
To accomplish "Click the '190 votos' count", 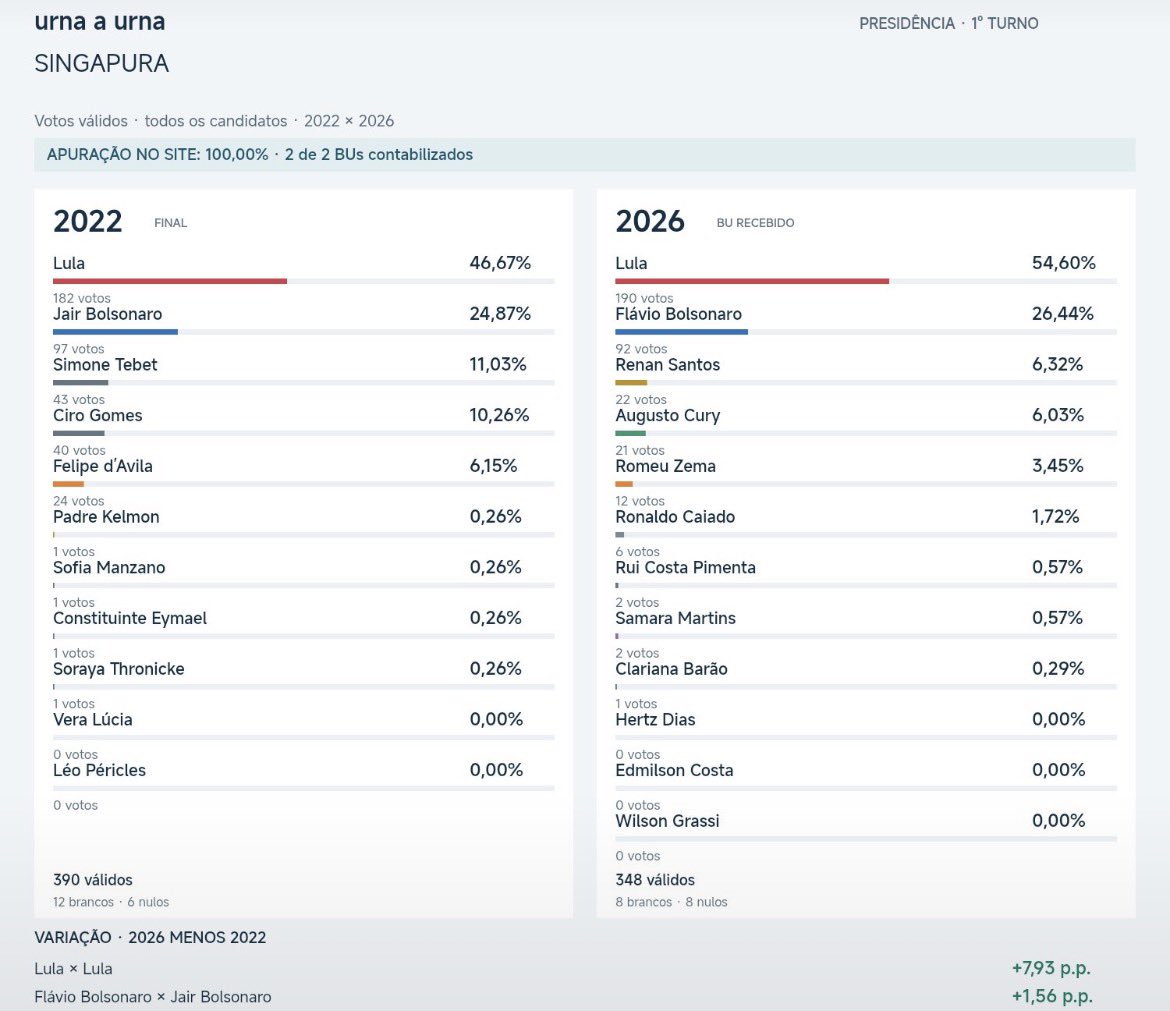I will tap(644, 298).
